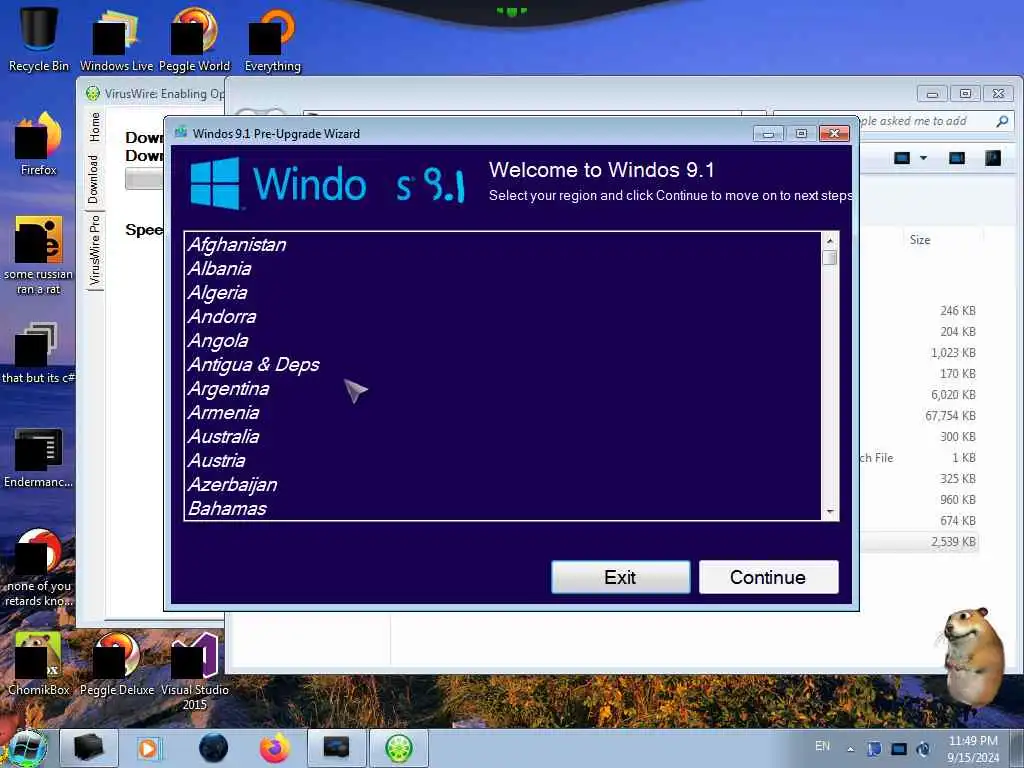The height and width of the screenshot is (768, 1024).
Task: Launch the Peggle World desktop shortcut
Action: 195,39
